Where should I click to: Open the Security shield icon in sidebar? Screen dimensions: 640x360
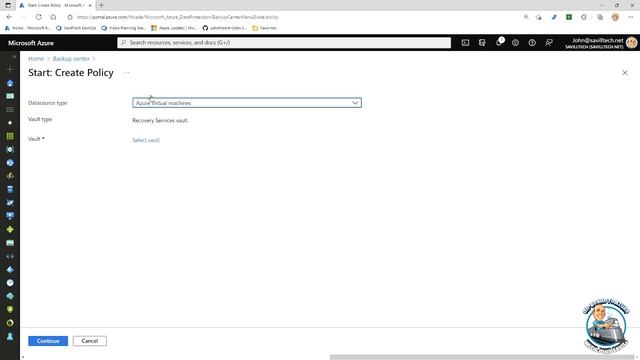click(10, 309)
